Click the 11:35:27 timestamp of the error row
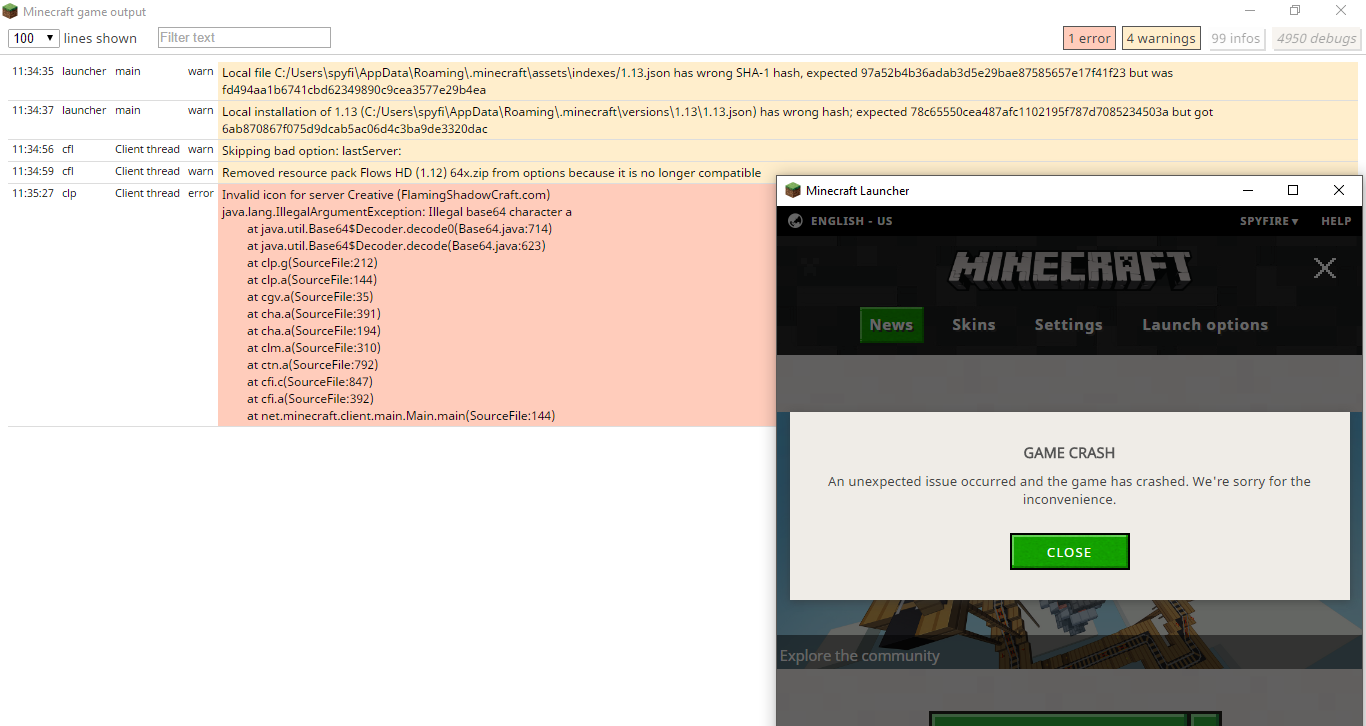This screenshot has width=1366, height=726. (33, 194)
